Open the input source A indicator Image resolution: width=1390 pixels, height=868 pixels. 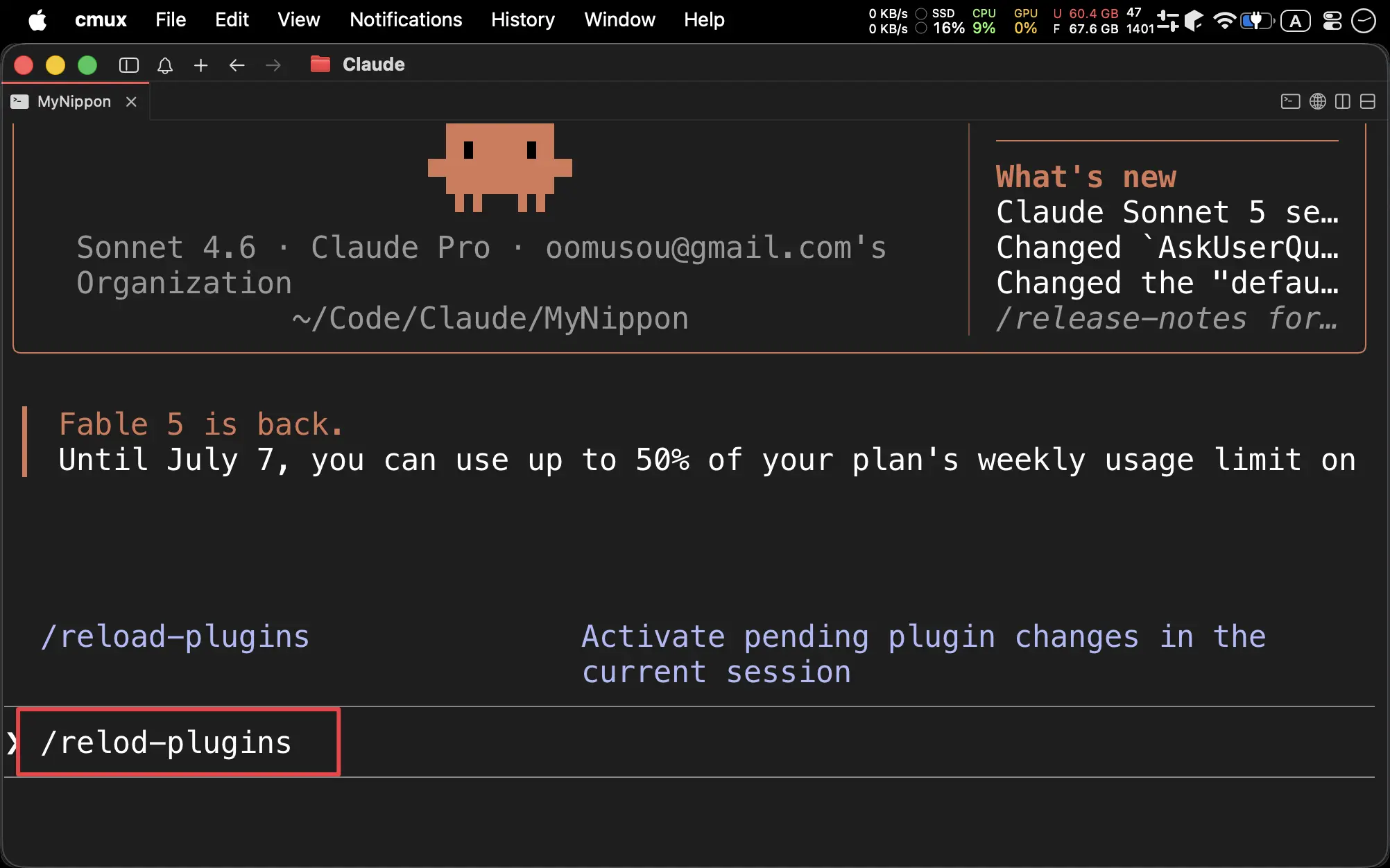[1295, 21]
